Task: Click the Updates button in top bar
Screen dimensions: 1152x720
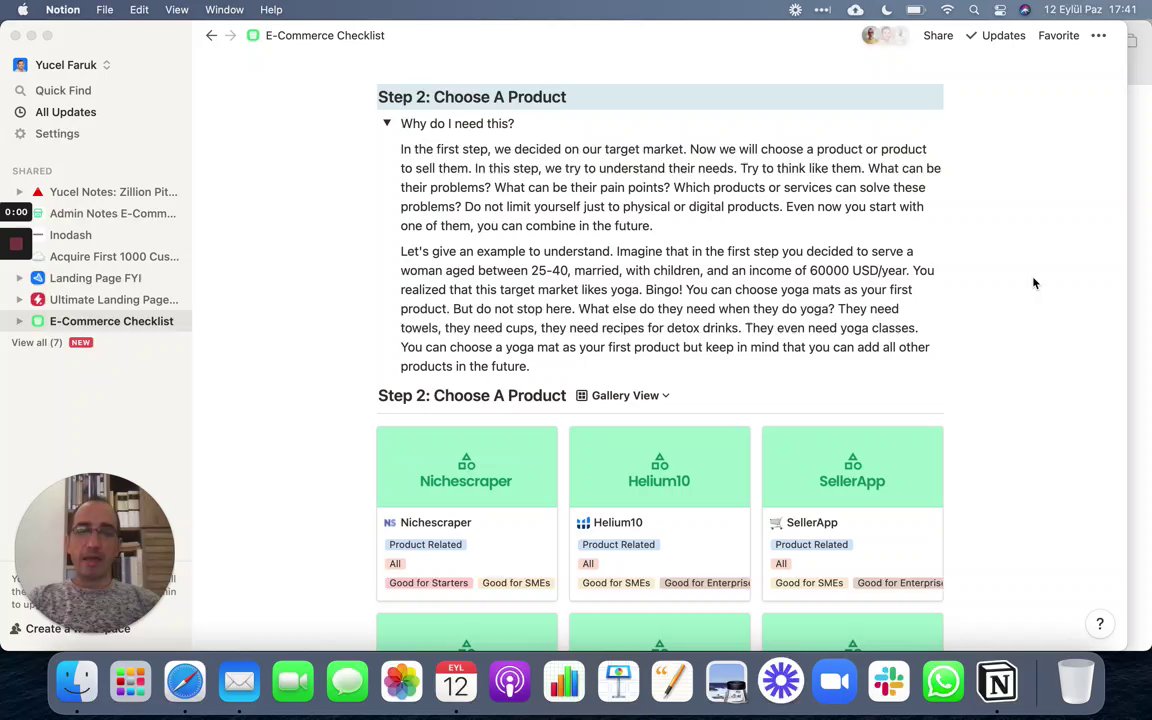Action: click(996, 35)
